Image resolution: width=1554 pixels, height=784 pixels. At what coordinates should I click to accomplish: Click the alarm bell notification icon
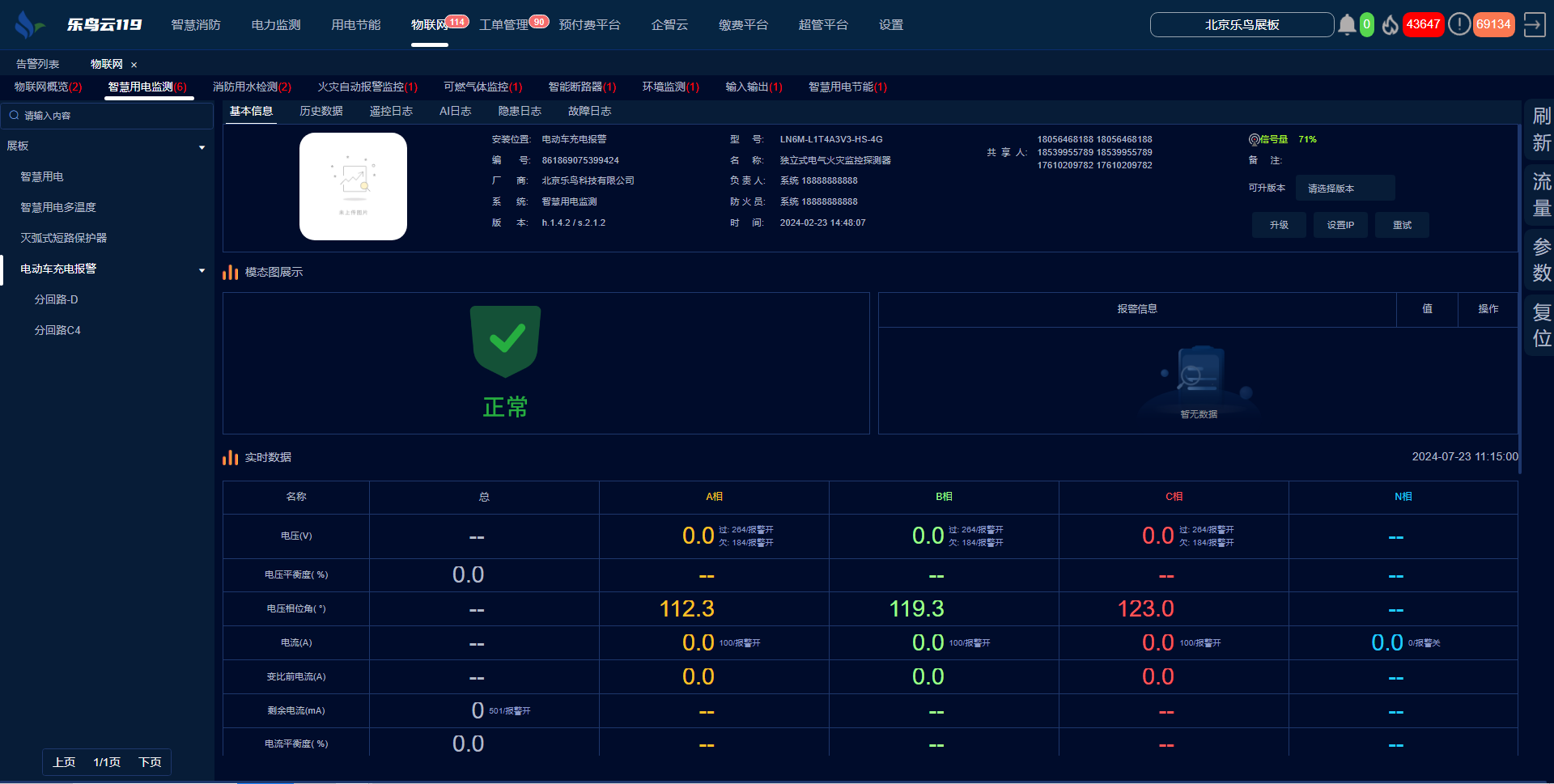pos(1347,25)
